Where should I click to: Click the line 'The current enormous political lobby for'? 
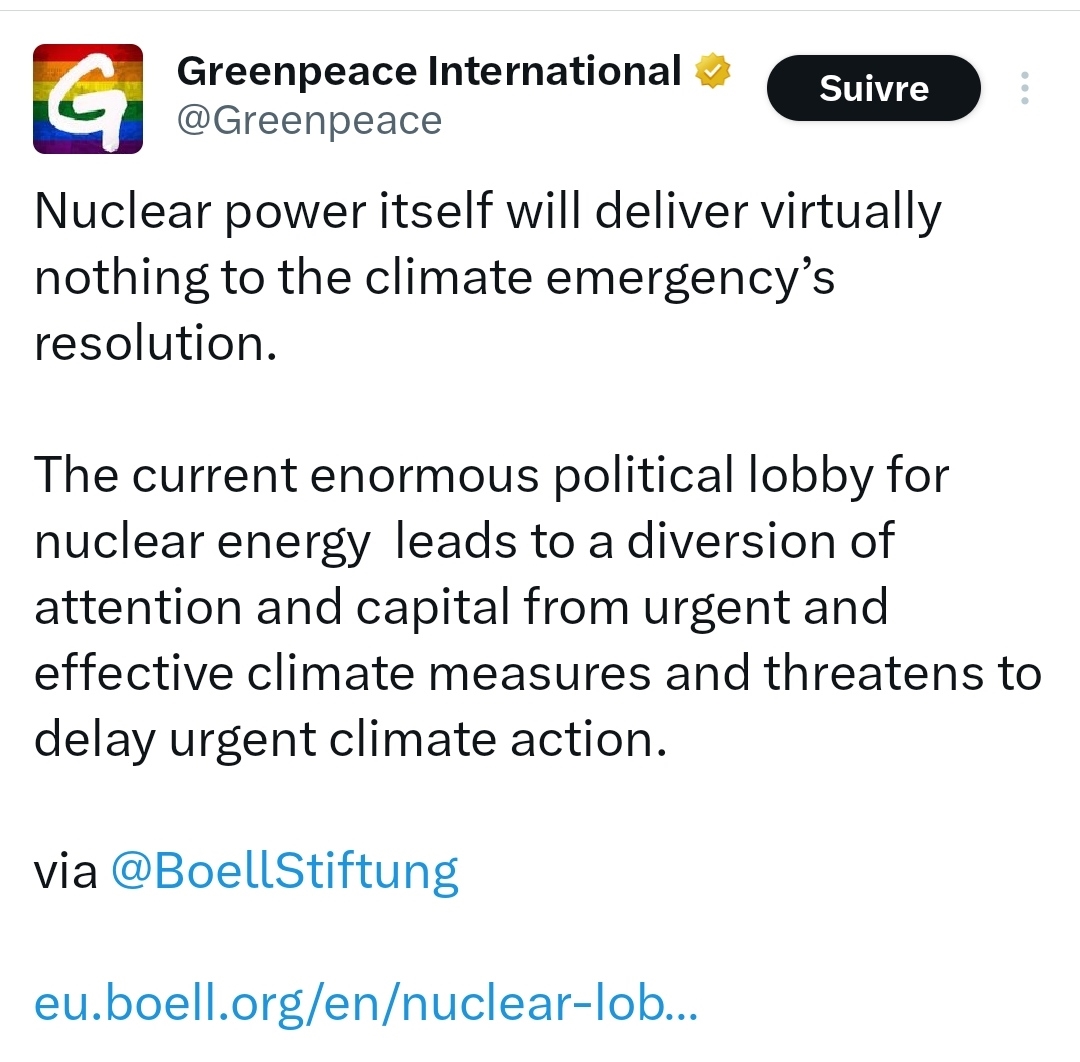click(491, 476)
